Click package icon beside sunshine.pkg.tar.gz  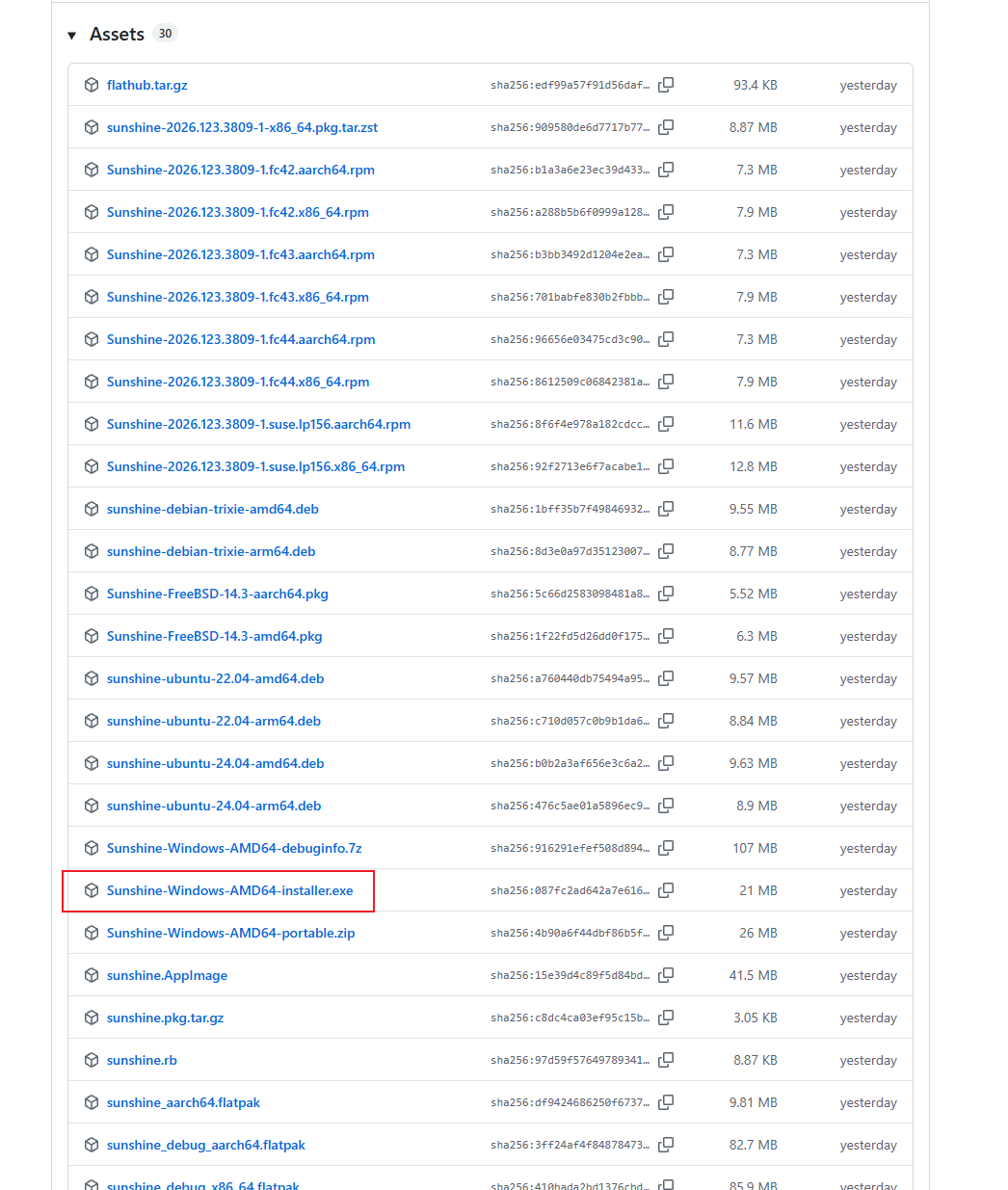click(92, 1018)
